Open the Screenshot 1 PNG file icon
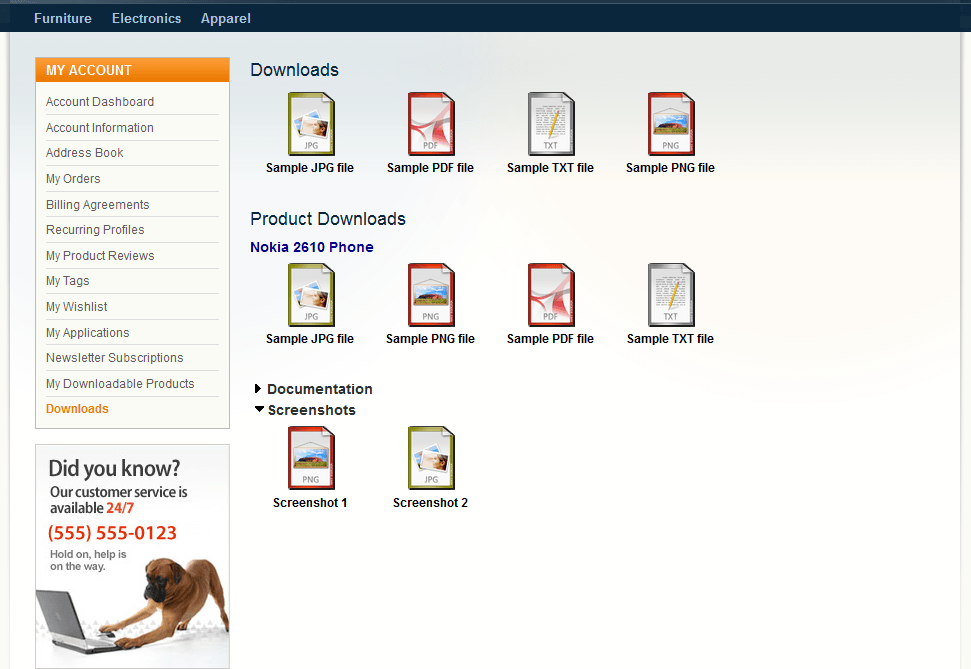The image size is (971, 669). click(310, 458)
